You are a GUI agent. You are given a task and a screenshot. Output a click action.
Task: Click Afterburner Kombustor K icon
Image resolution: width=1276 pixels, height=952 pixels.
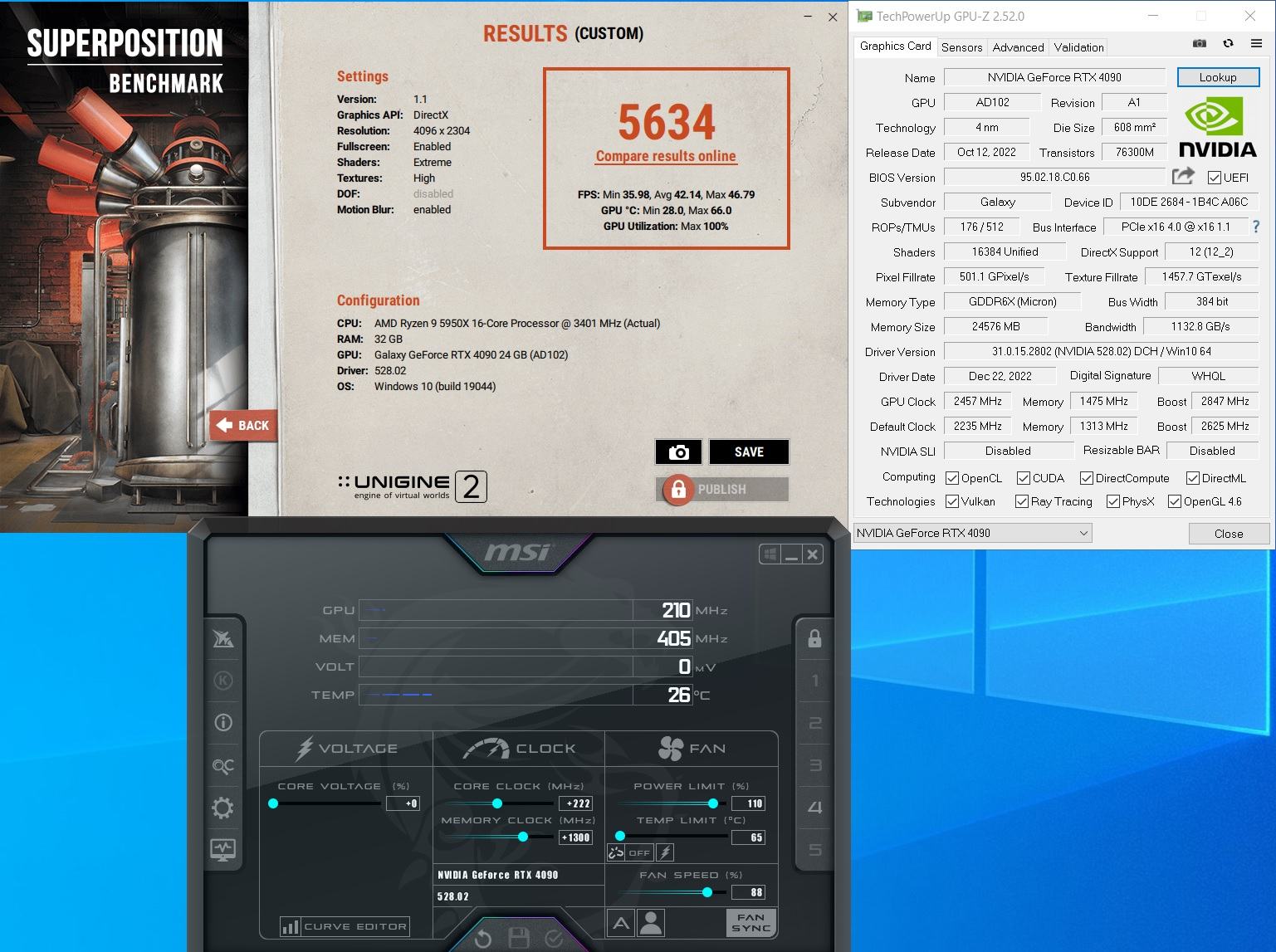(x=223, y=681)
